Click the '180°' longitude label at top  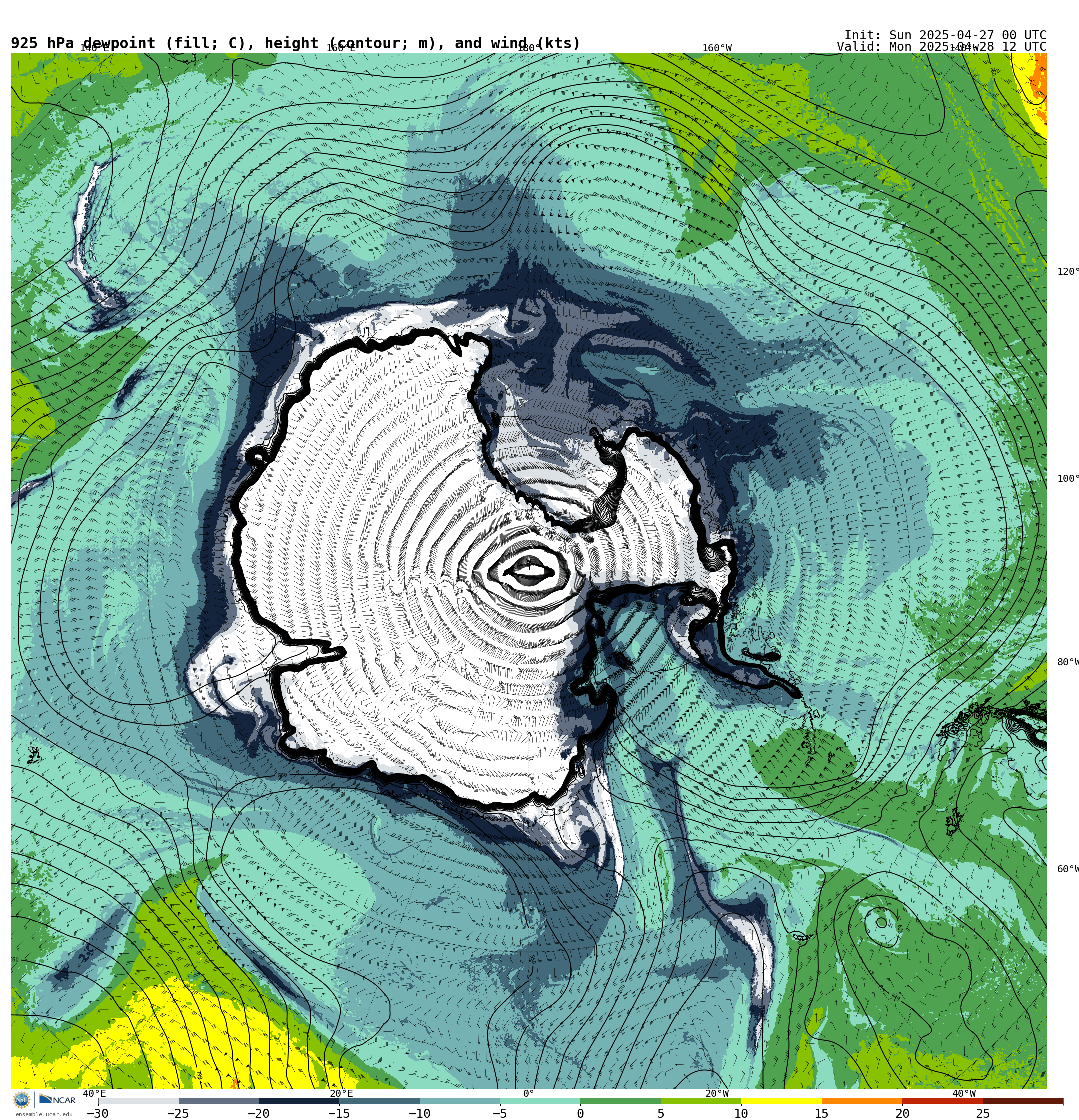(x=529, y=48)
